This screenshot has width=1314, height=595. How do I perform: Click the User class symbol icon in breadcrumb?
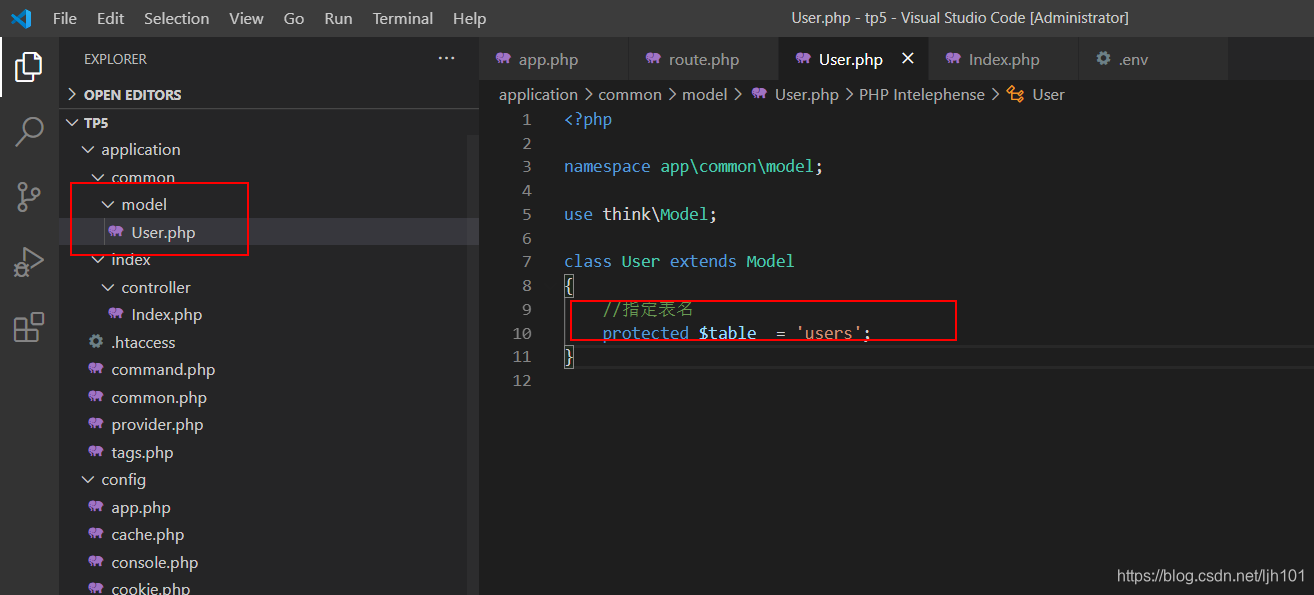[1016, 94]
